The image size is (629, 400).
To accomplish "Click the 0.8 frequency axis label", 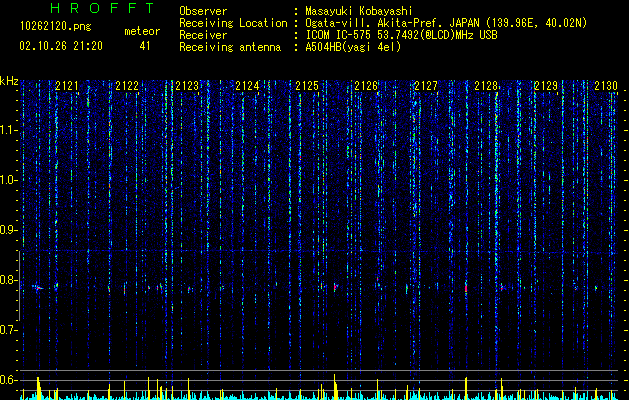I will (8, 280).
